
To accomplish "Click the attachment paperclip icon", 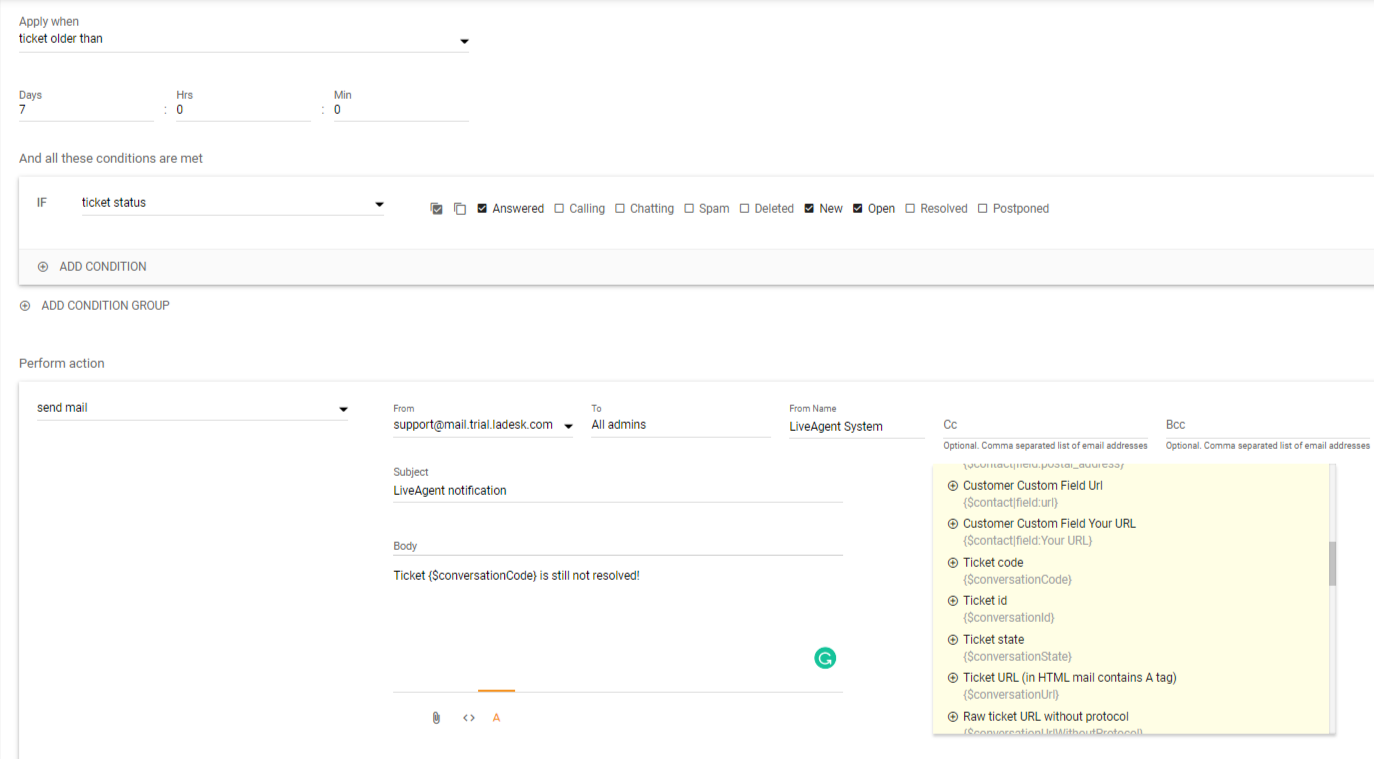I will pyautogui.click(x=436, y=718).
